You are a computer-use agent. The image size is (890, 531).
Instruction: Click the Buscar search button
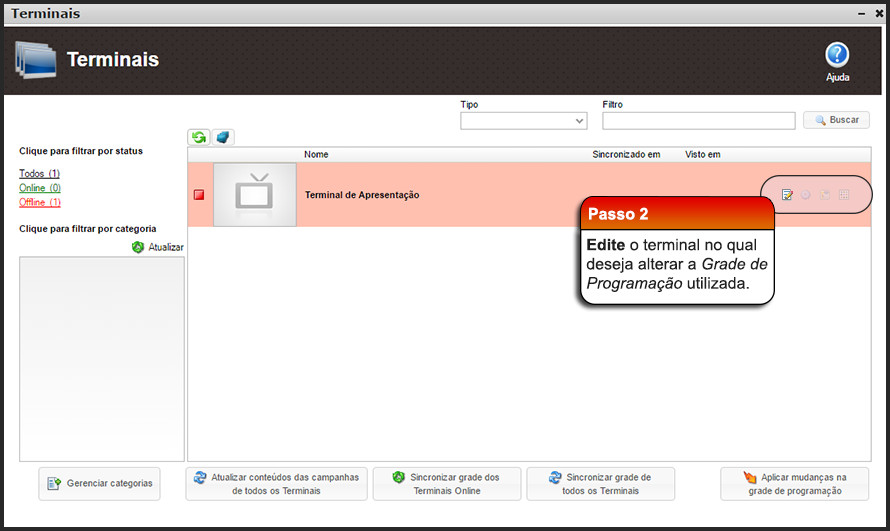[836, 120]
